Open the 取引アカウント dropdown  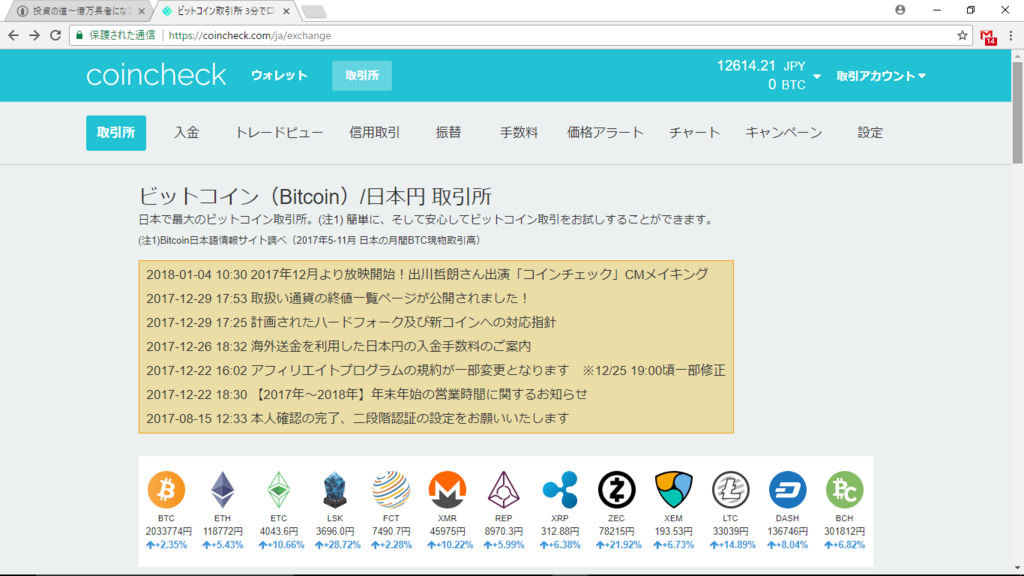point(881,76)
